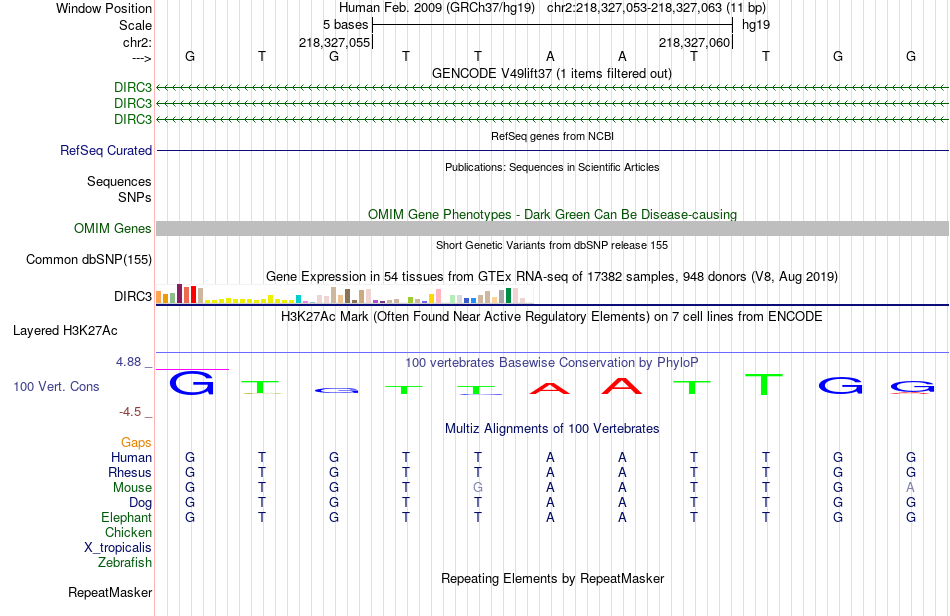This screenshot has height=616, width=950.
Task: Open Repeating Elements by RepeatMasker title
Action: point(552,579)
